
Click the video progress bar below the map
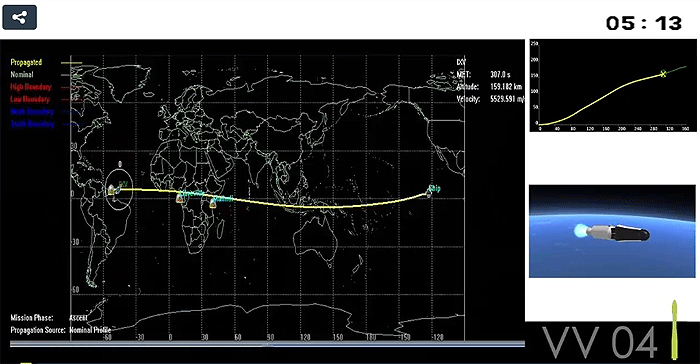coord(267,344)
